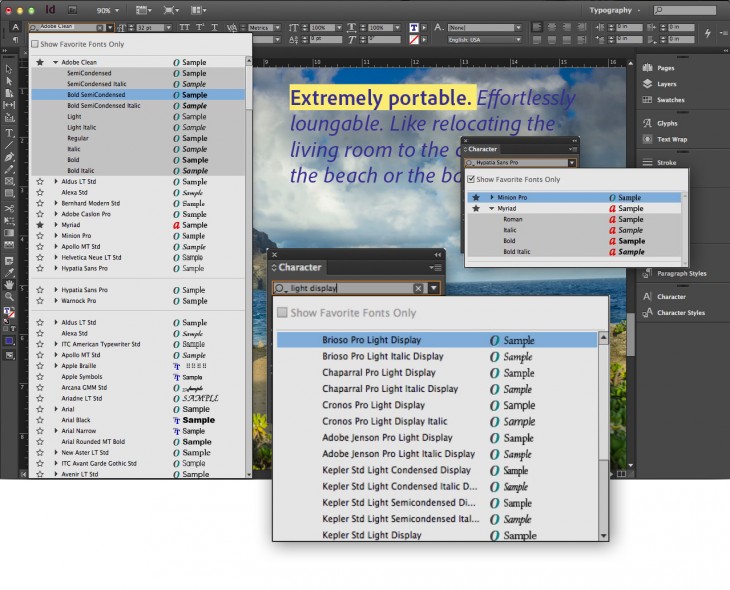Click the scroll down arrow in the search results
The image size is (730, 590).
(603, 536)
